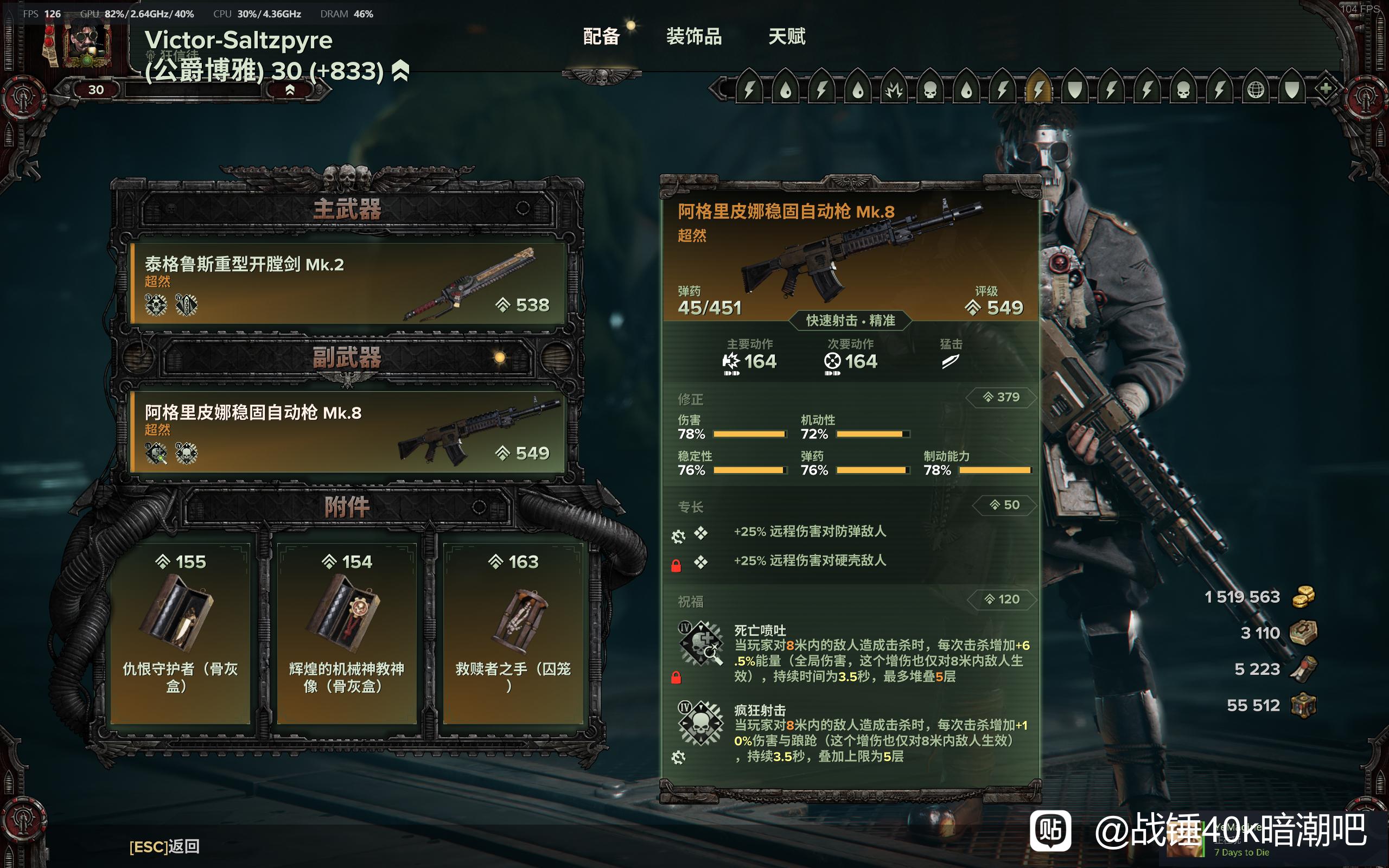Choose the flame burst loadout preset icon
The image size is (1389, 868).
click(x=894, y=90)
